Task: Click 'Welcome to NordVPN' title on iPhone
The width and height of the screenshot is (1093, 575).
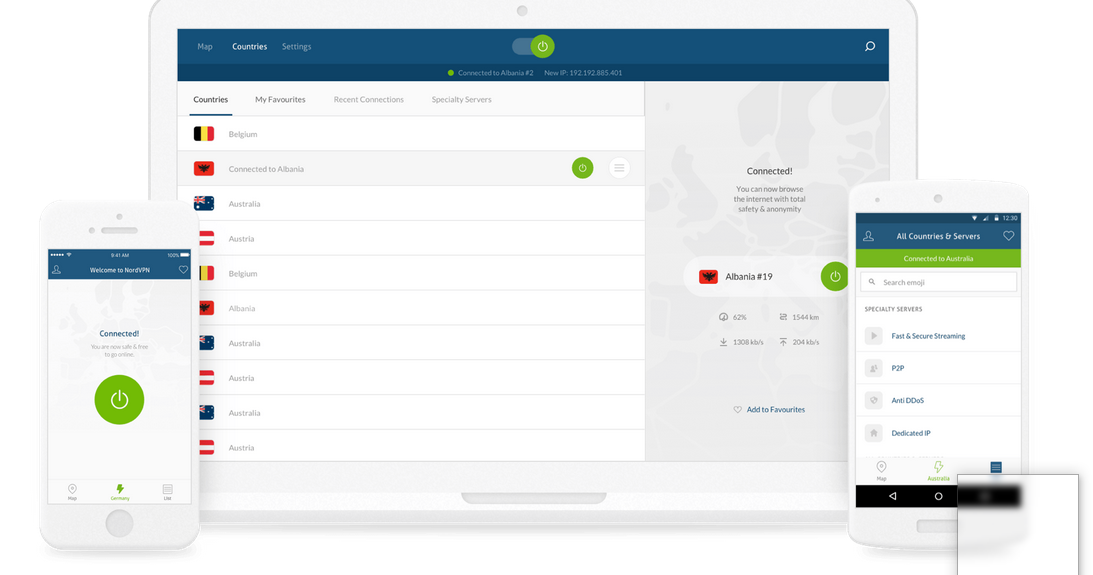Action: pyautogui.click(x=120, y=270)
